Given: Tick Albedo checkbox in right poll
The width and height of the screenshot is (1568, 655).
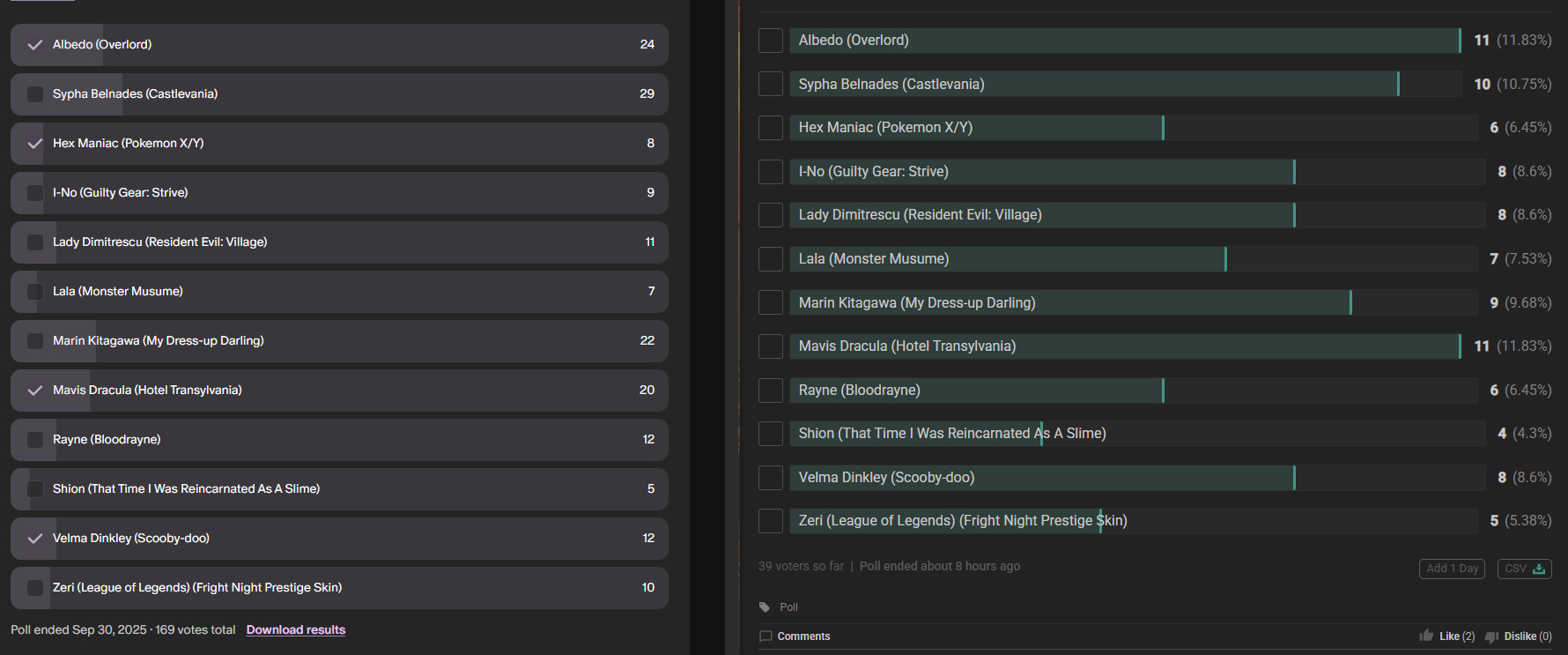Looking at the screenshot, I should tap(771, 41).
